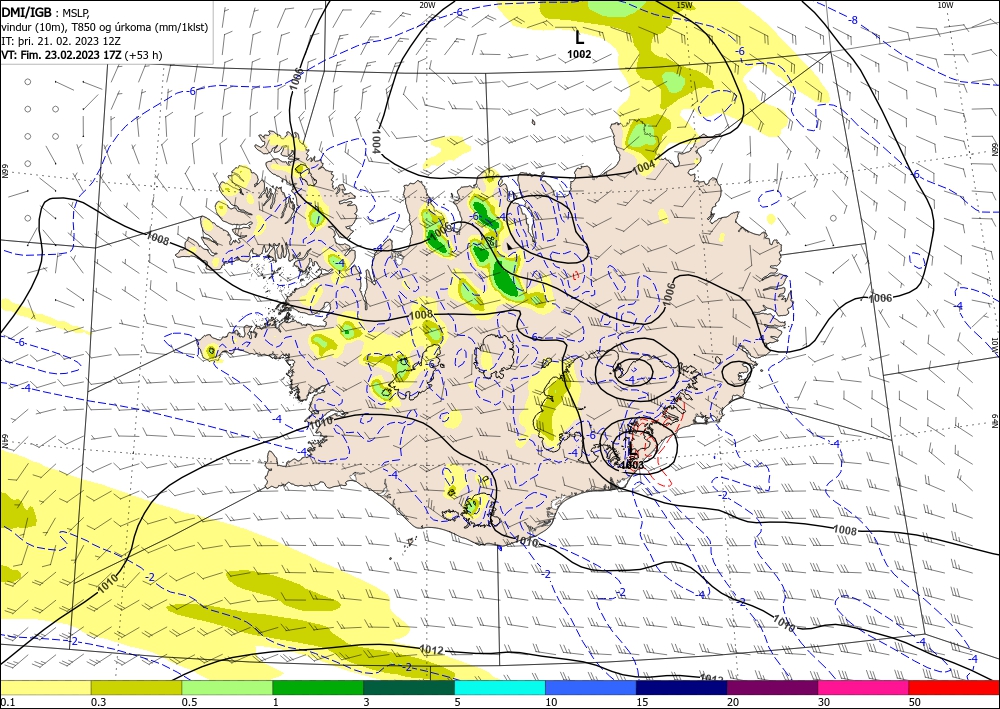
Task: Click the legend value '30'
Action: [825, 702]
